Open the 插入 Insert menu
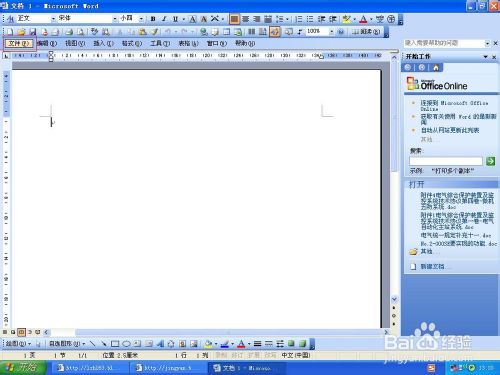Screen dimensions: 500x375 pyautogui.click(x=103, y=43)
